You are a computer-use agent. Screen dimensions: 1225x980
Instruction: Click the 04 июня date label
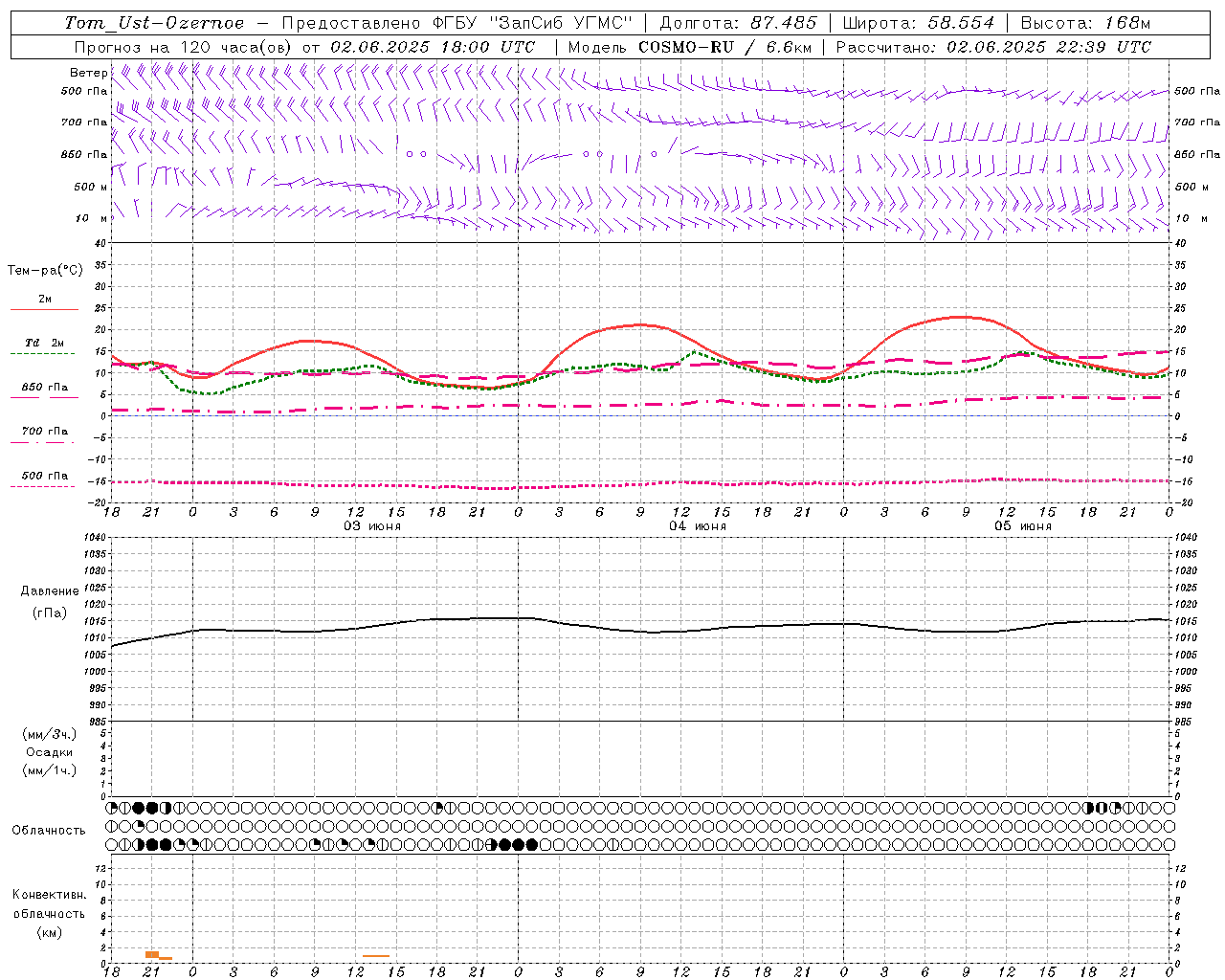(x=698, y=526)
